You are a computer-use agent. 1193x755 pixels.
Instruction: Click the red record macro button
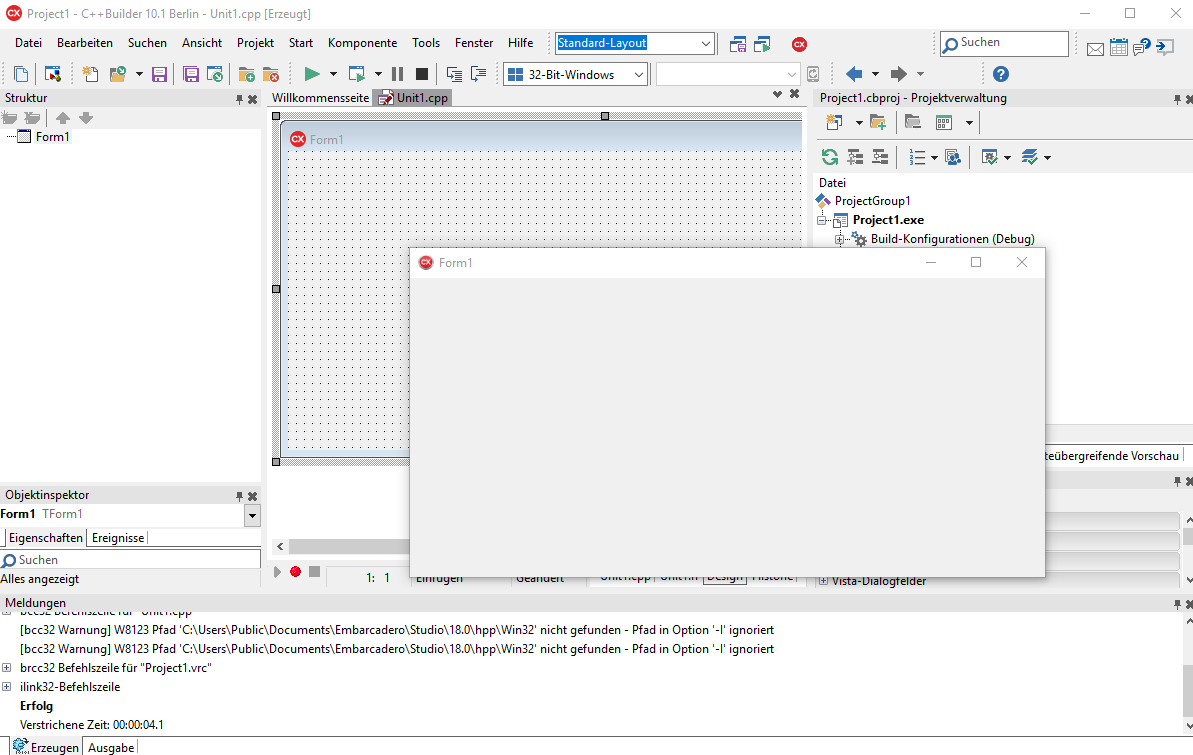pyautogui.click(x=295, y=572)
